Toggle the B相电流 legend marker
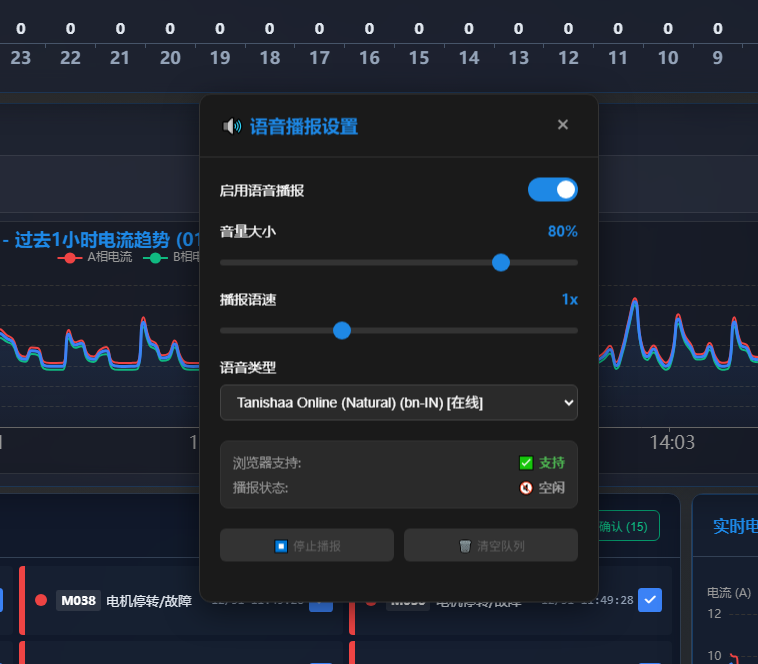758x664 pixels. click(155, 257)
